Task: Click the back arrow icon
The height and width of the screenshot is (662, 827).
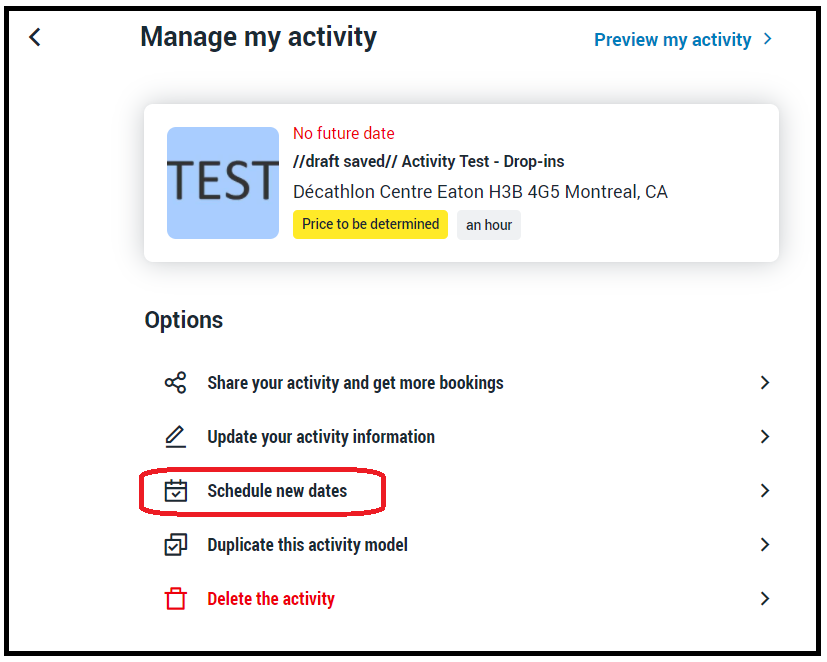Action: tap(35, 38)
